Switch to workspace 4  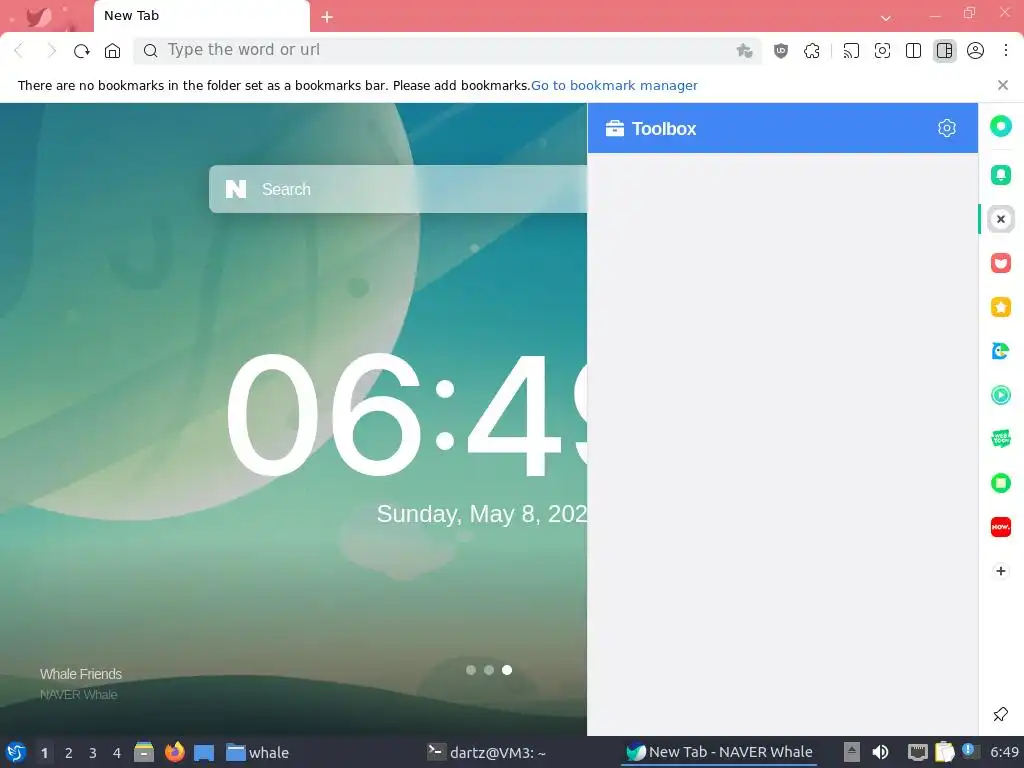coord(117,753)
